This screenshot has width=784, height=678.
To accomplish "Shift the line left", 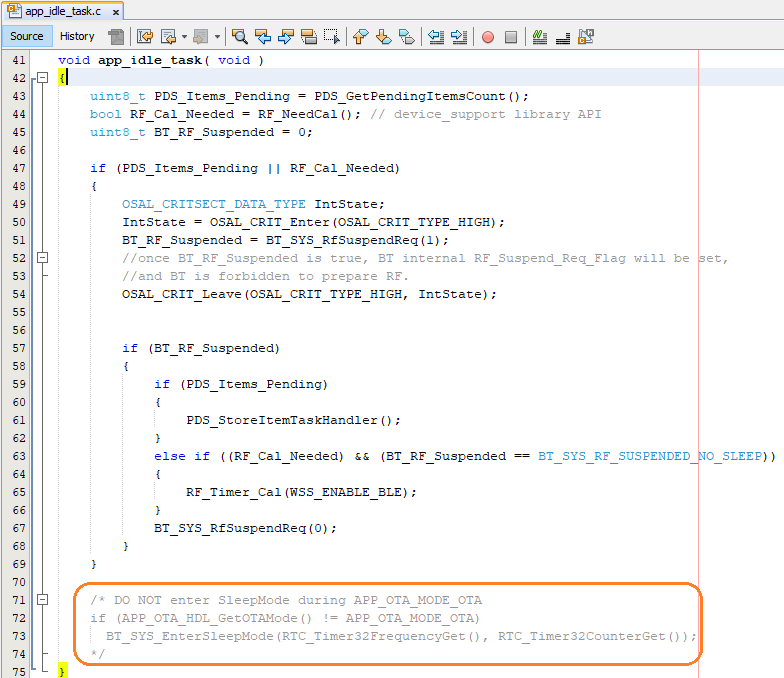I will click(436, 37).
